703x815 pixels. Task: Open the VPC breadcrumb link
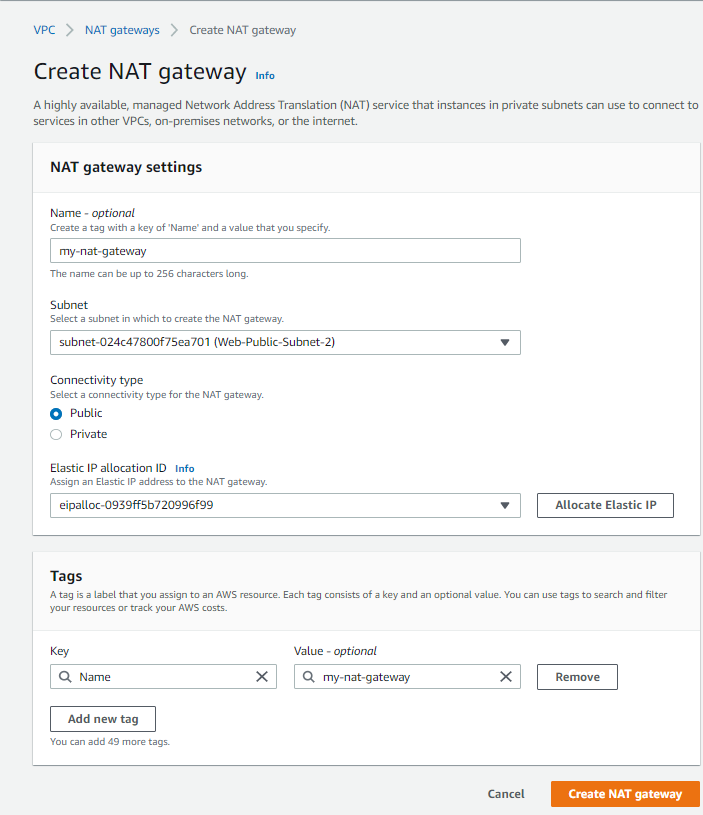[x=44, y=30]
